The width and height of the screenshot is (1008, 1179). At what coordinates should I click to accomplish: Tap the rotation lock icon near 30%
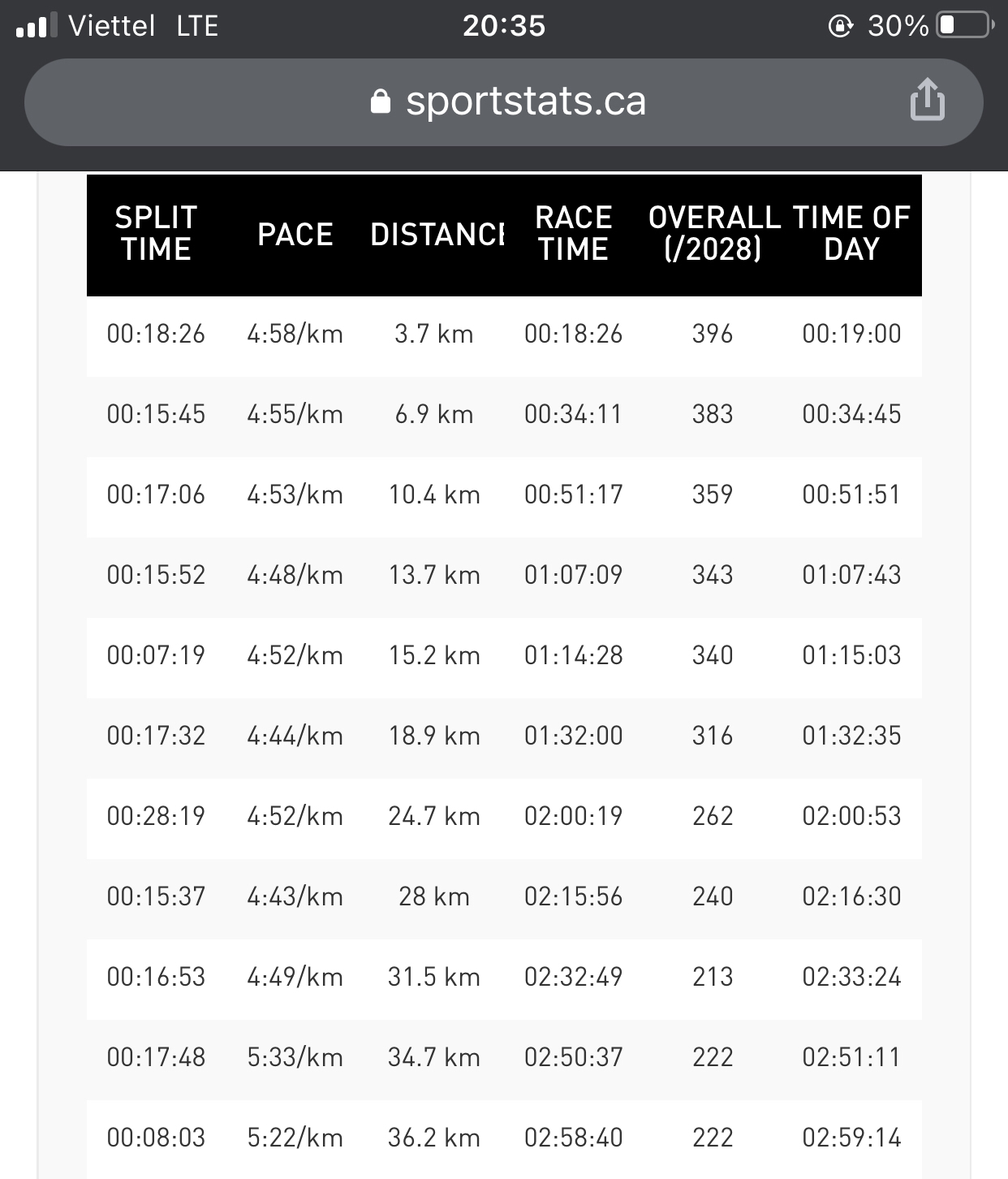pyautogui.click(x=840, y=26)
